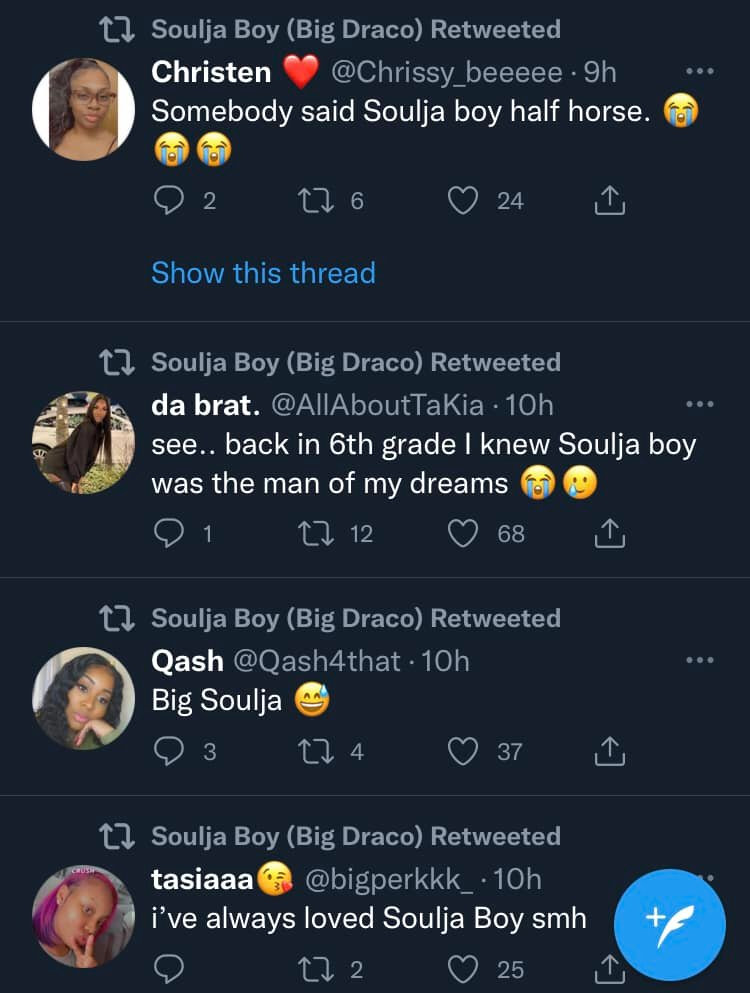
Task: Reply to da brat.'s 6th grade tweet
Action: (x=166, y=534)
